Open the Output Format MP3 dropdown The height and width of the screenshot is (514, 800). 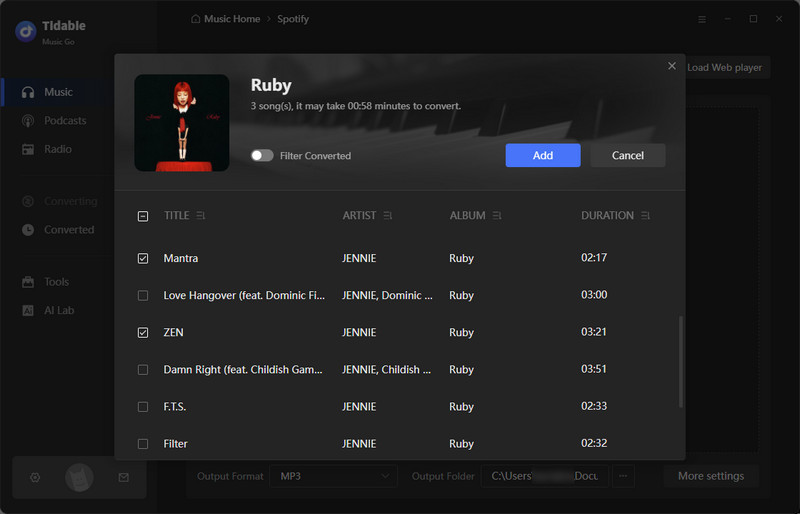334,476
